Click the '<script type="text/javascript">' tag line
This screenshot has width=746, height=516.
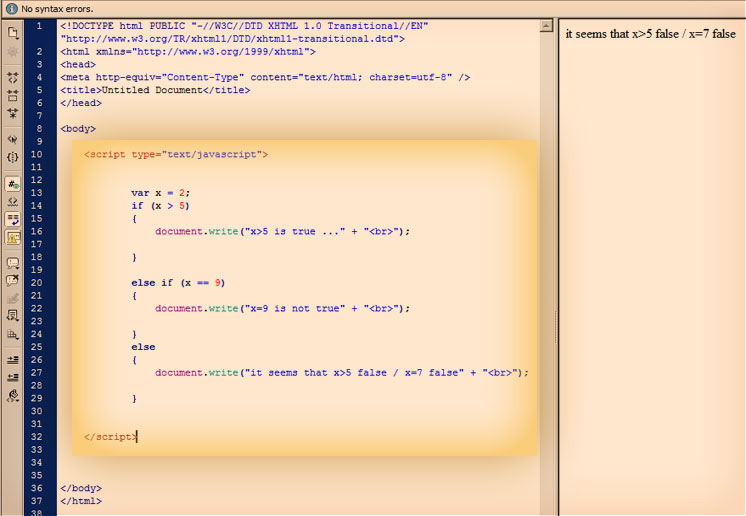click(176, 154)
